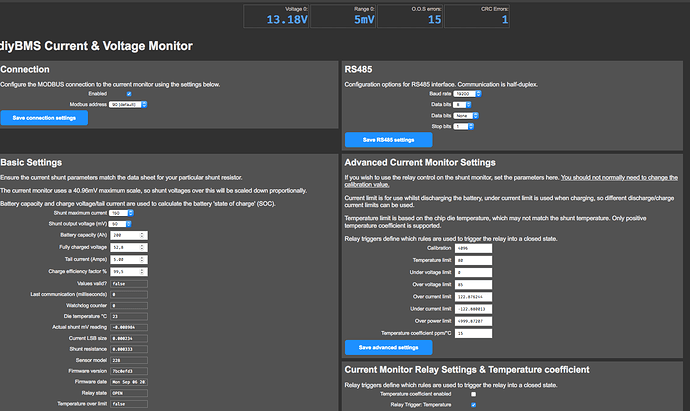Click the diyBMS Current & Voltage Monitor heading
The height and width of the screenshot is (411, 690).
pos(96,46)
